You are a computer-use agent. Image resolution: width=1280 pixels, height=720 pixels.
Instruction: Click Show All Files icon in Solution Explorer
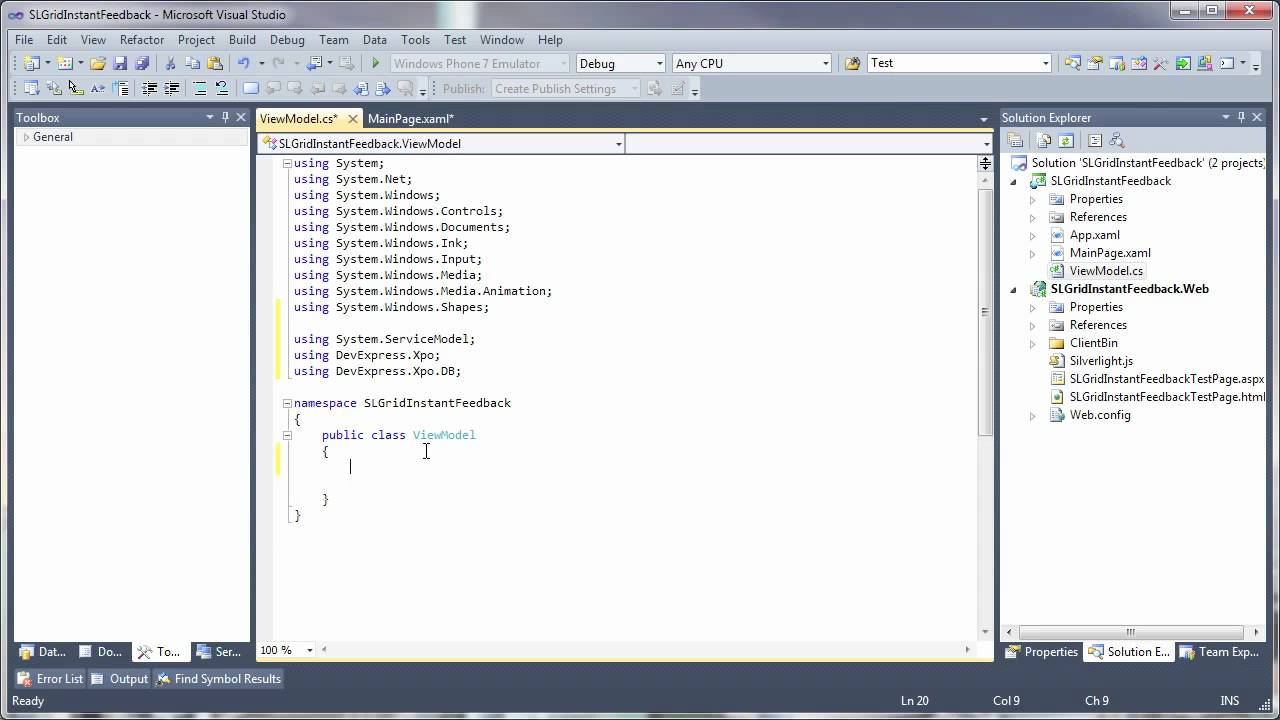click(x=1044, y=141)
